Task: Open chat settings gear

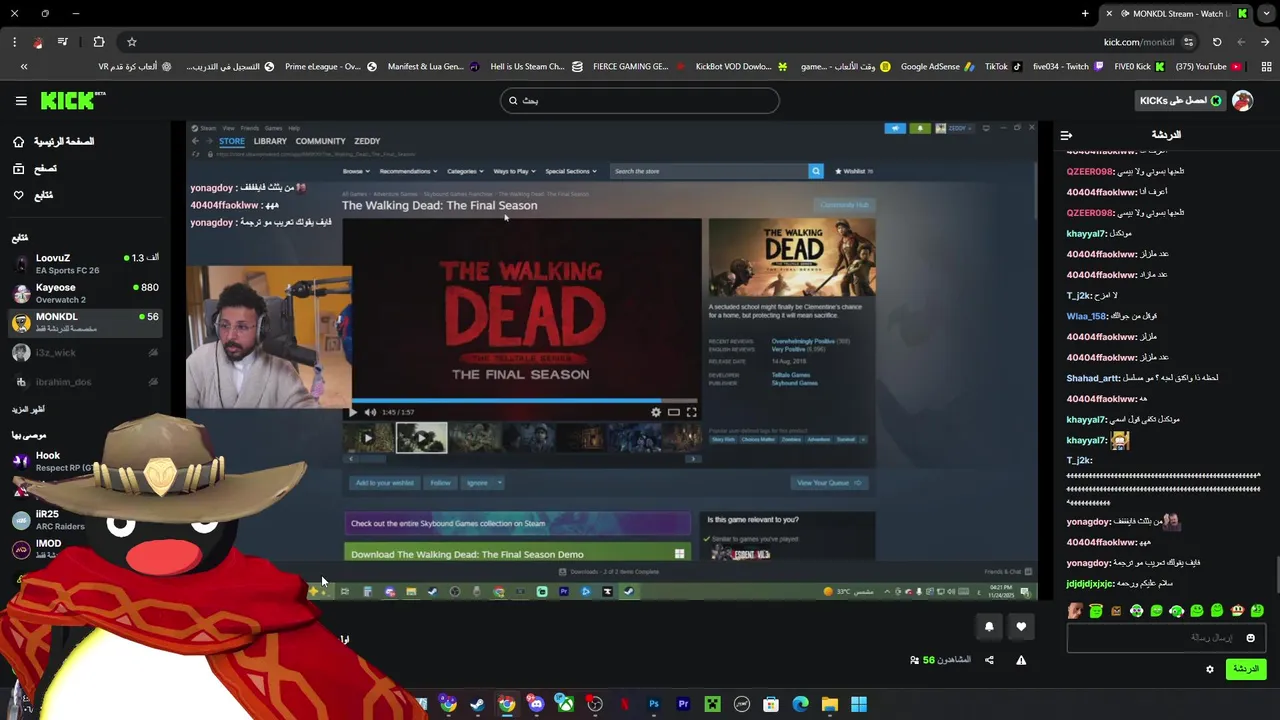Action: pos(1209,669)
